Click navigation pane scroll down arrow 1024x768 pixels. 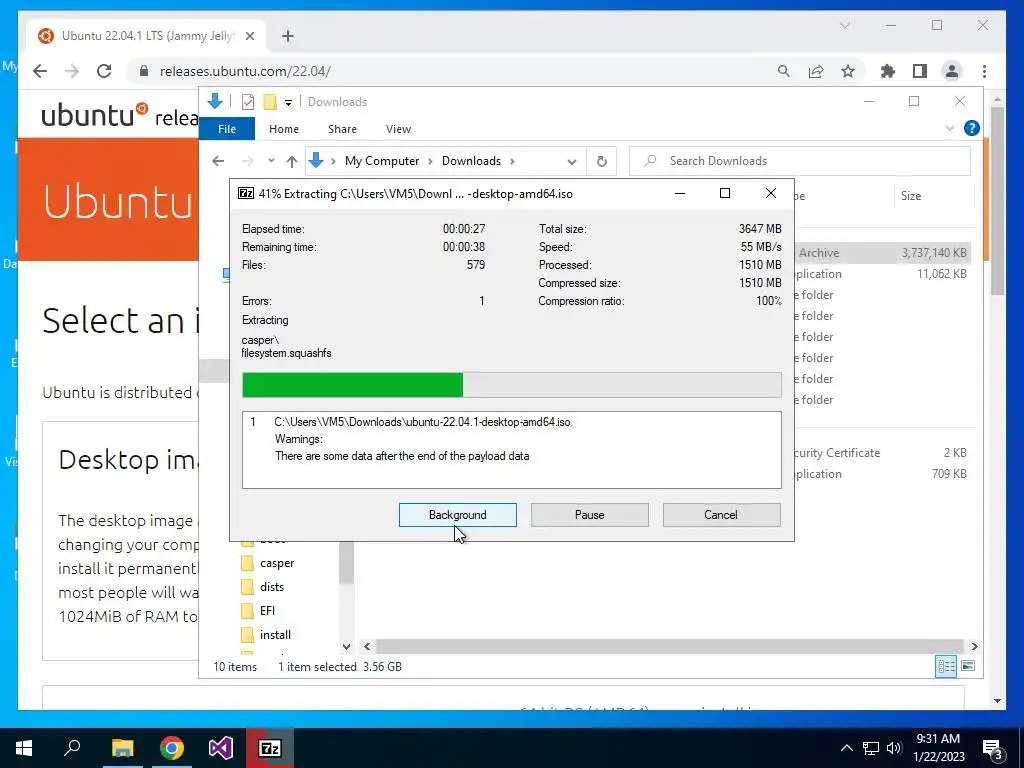[x=346, y=647]
